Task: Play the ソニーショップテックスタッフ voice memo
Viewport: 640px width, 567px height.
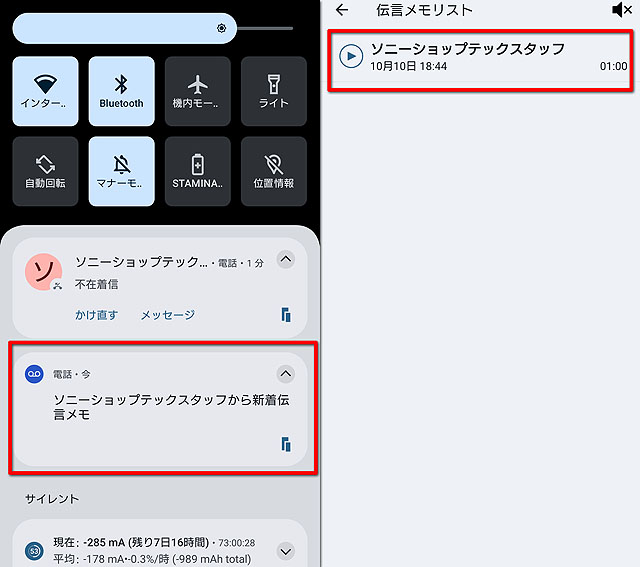Action: 351,56
